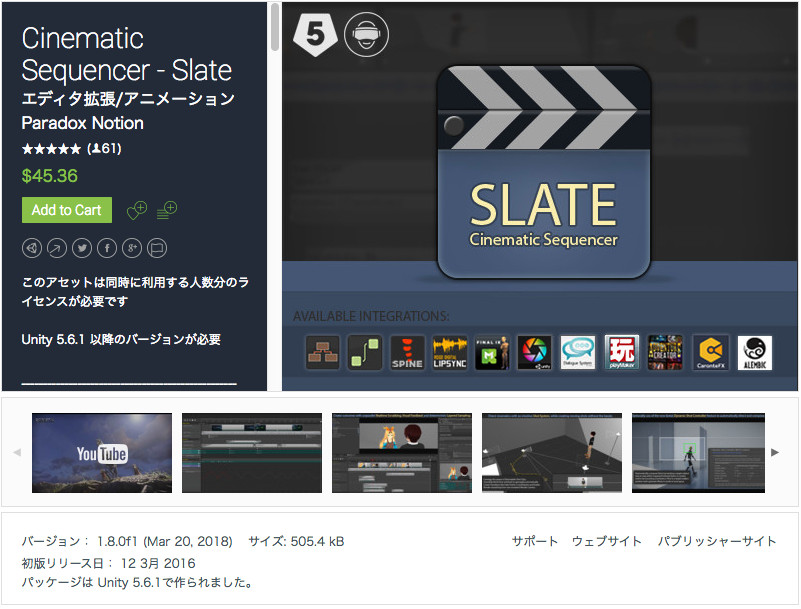The height and width of the screenshot is (609, 801).
Task: Open the camera path screenshot thumbnail
Action: [552, 453]
